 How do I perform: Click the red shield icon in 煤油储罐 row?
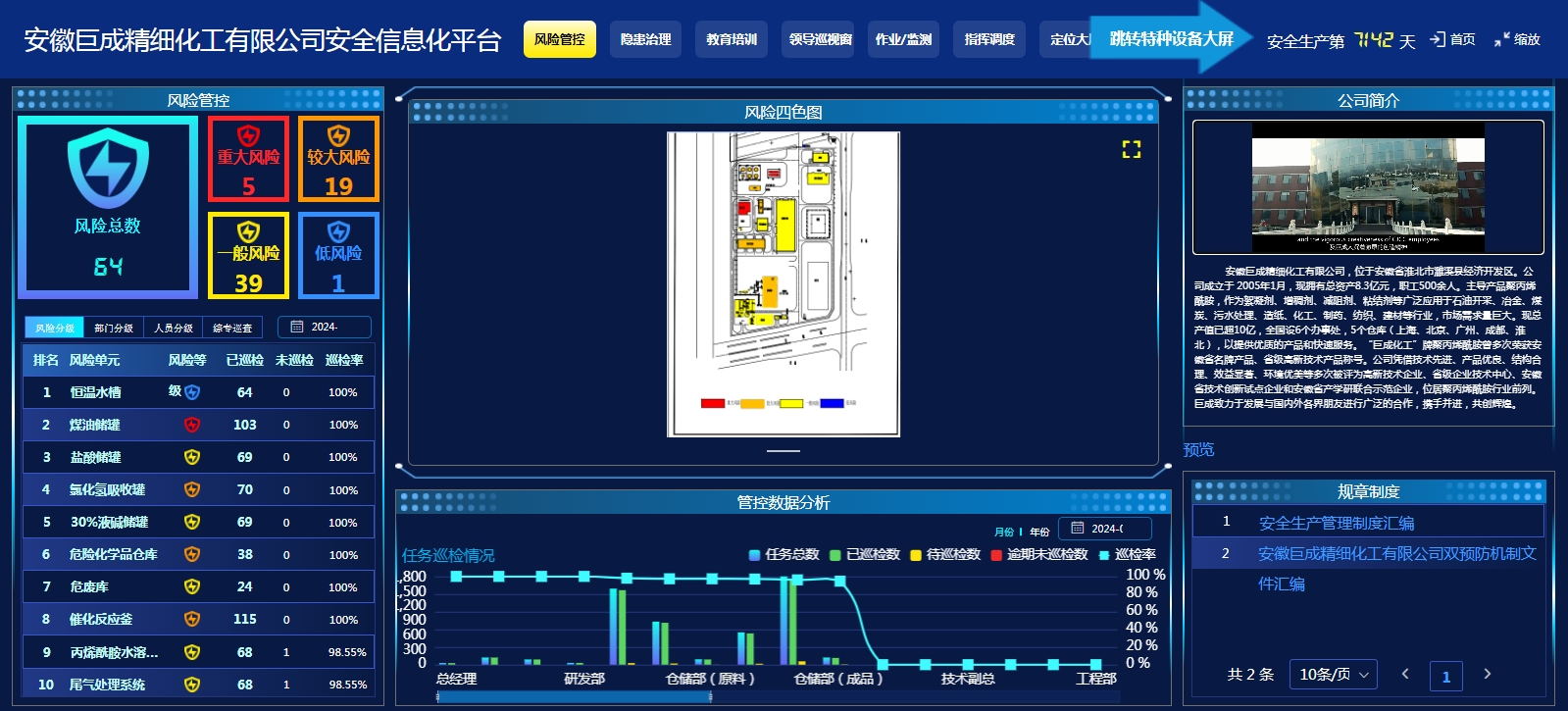coord(192,425)
